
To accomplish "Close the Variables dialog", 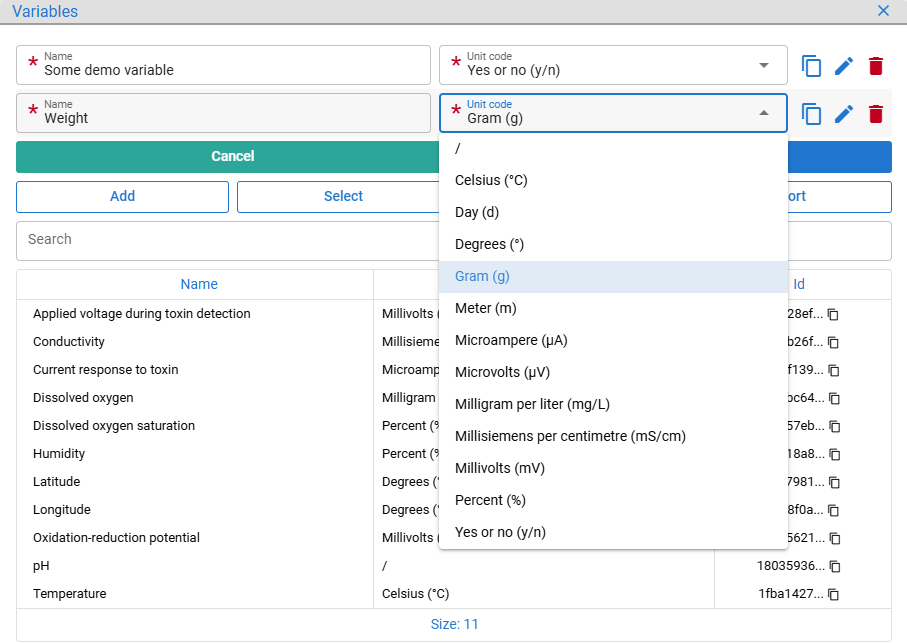I will [x=883, y=11].
